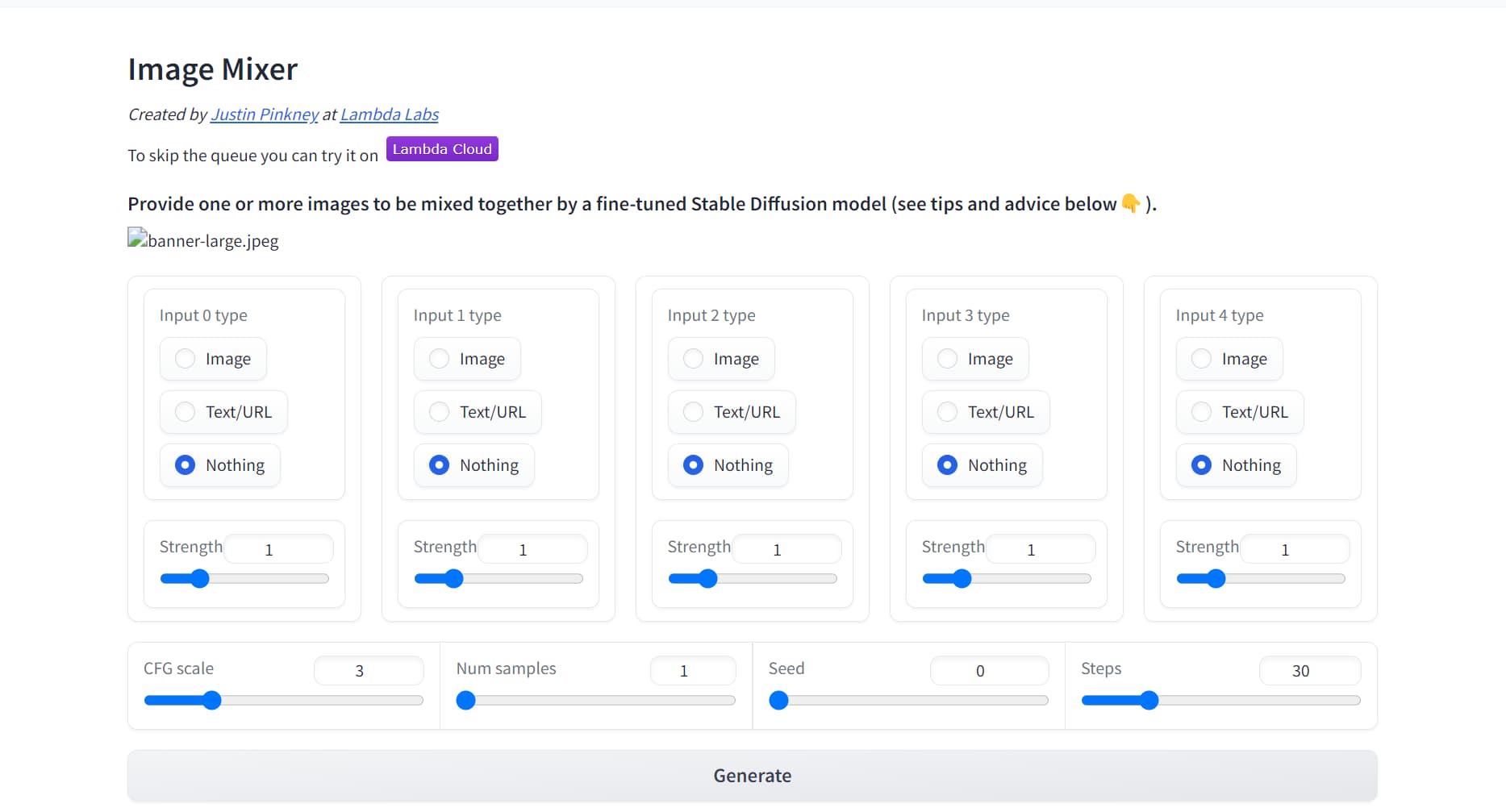
Task: Open the Lambda Labs link
Action: (x=390, y=115)
